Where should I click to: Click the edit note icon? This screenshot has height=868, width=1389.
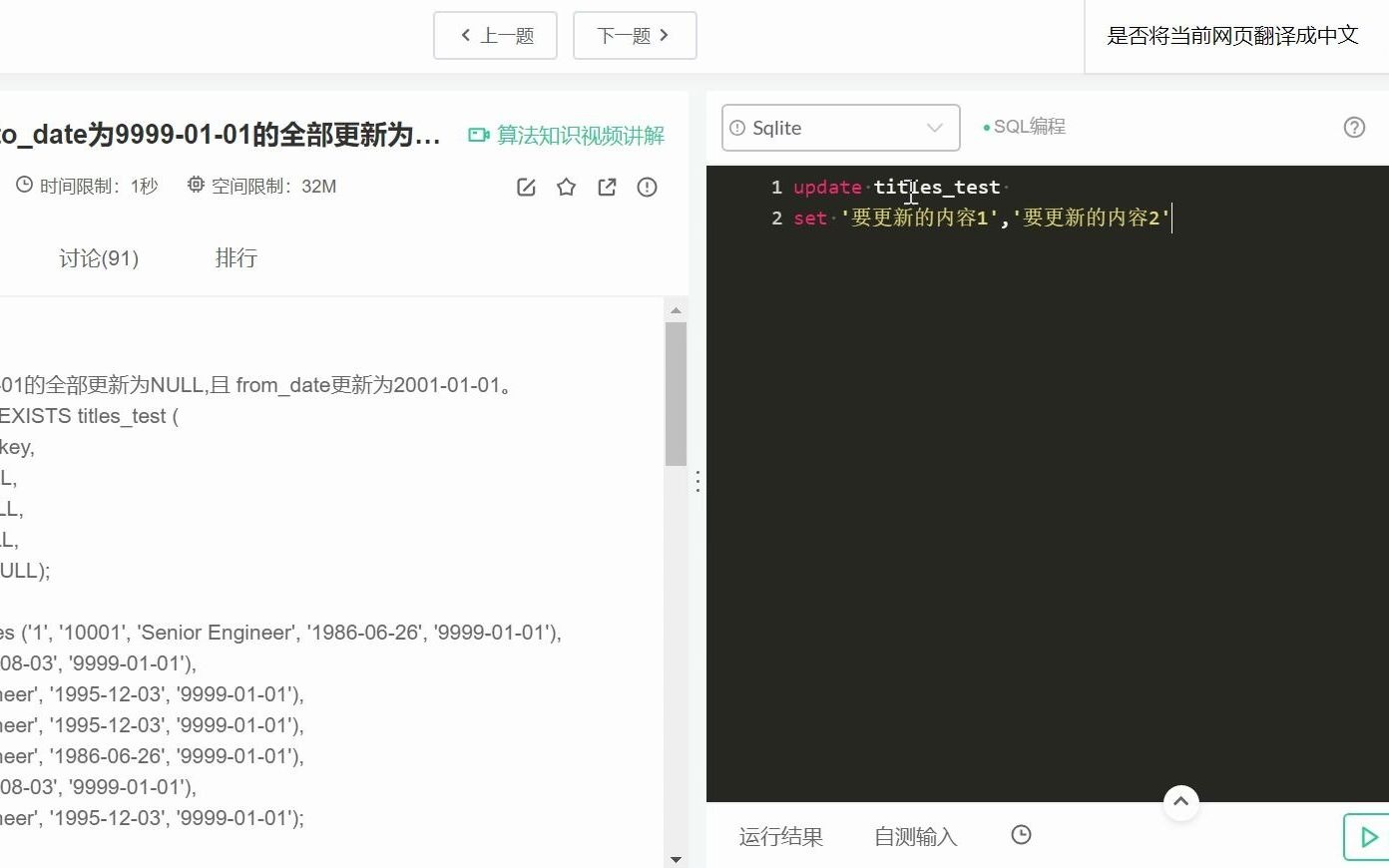coord(526,188)
